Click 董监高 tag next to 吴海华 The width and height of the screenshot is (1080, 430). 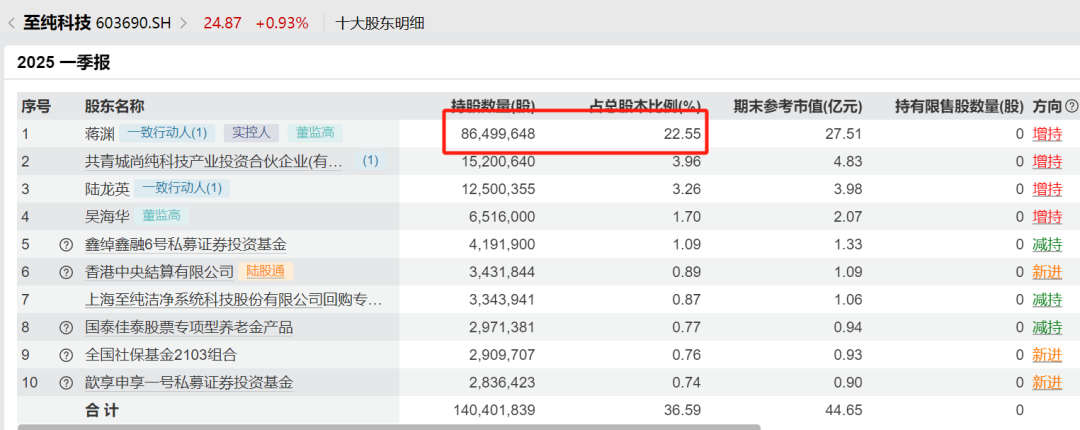click(x=161, y=216)
